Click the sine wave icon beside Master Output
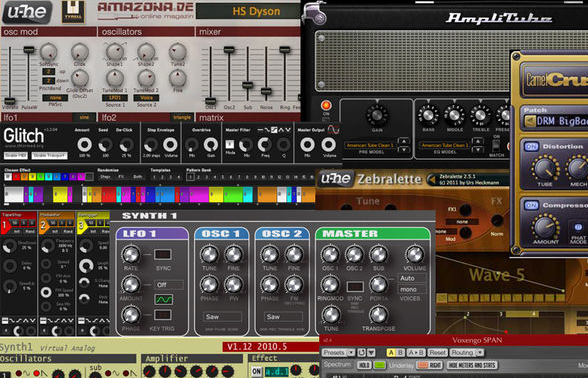 pyautogui.click(x=333, y=130)
